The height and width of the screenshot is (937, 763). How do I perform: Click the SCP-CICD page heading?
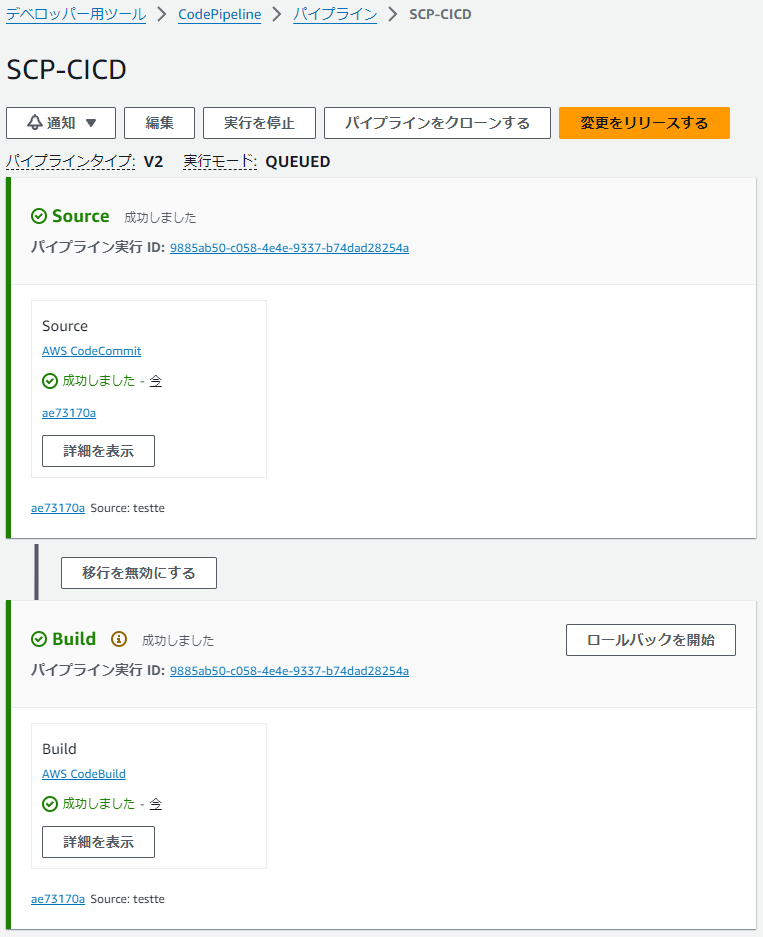click(x=66, y=69)
